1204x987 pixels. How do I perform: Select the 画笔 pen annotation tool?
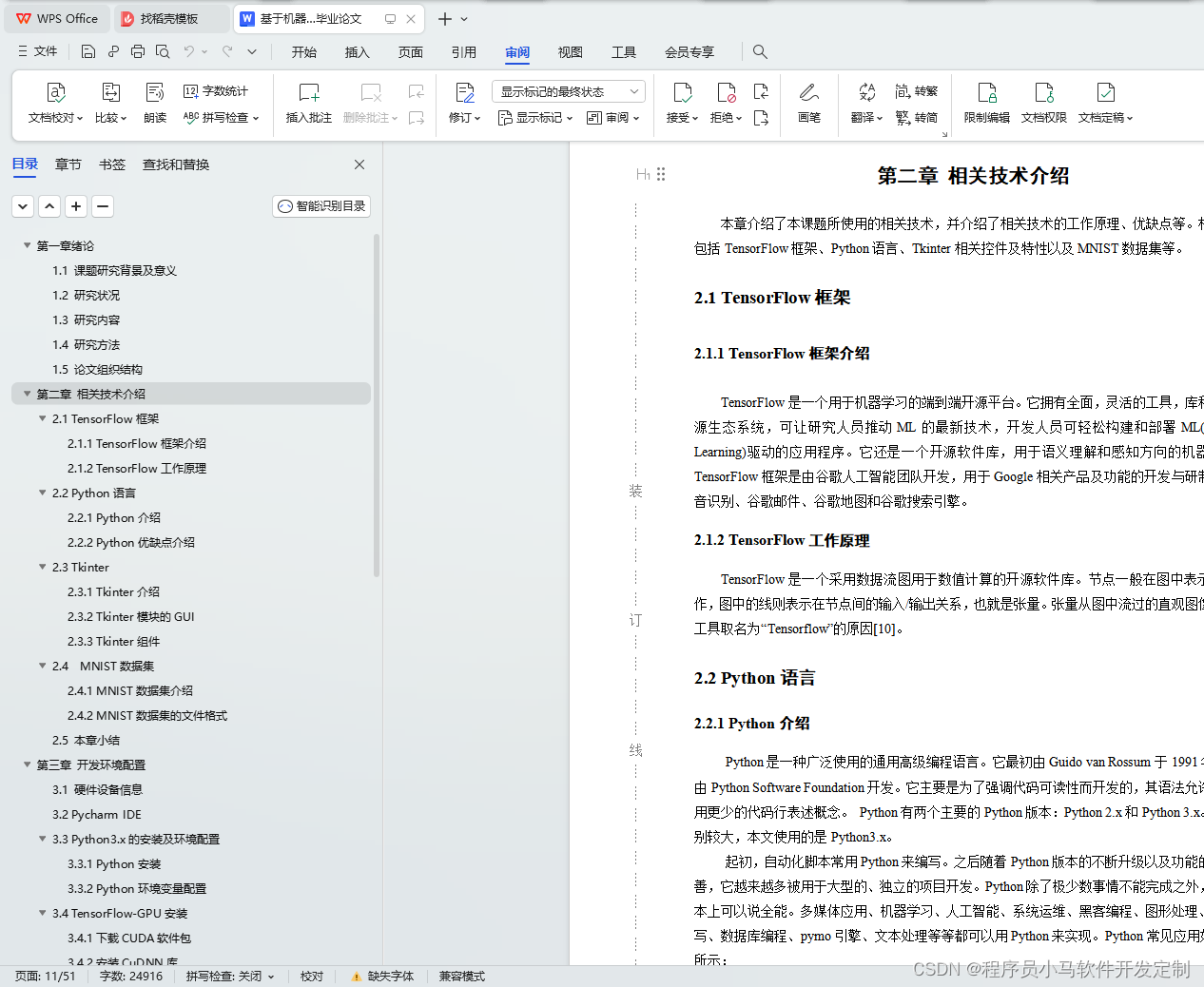[x=808, y=103]
